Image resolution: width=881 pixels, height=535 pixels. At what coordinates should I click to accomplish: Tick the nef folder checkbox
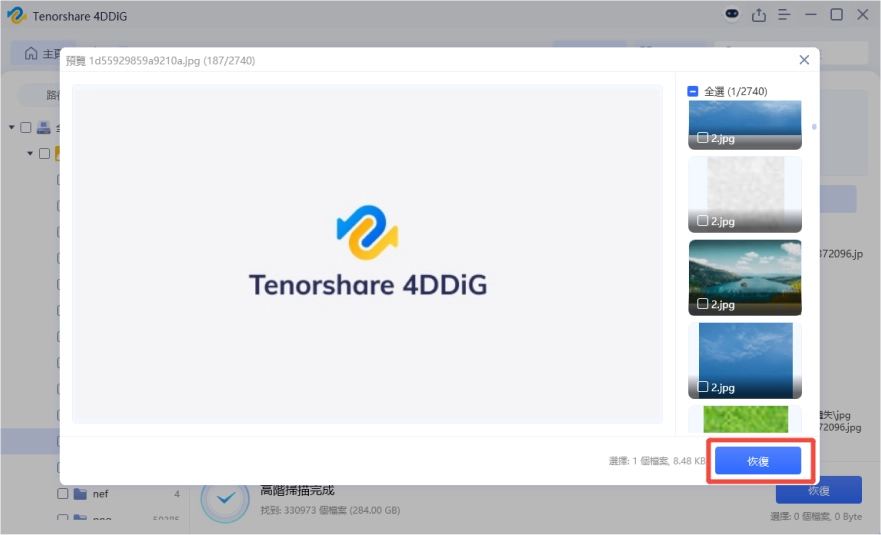(x=62, y=494)
